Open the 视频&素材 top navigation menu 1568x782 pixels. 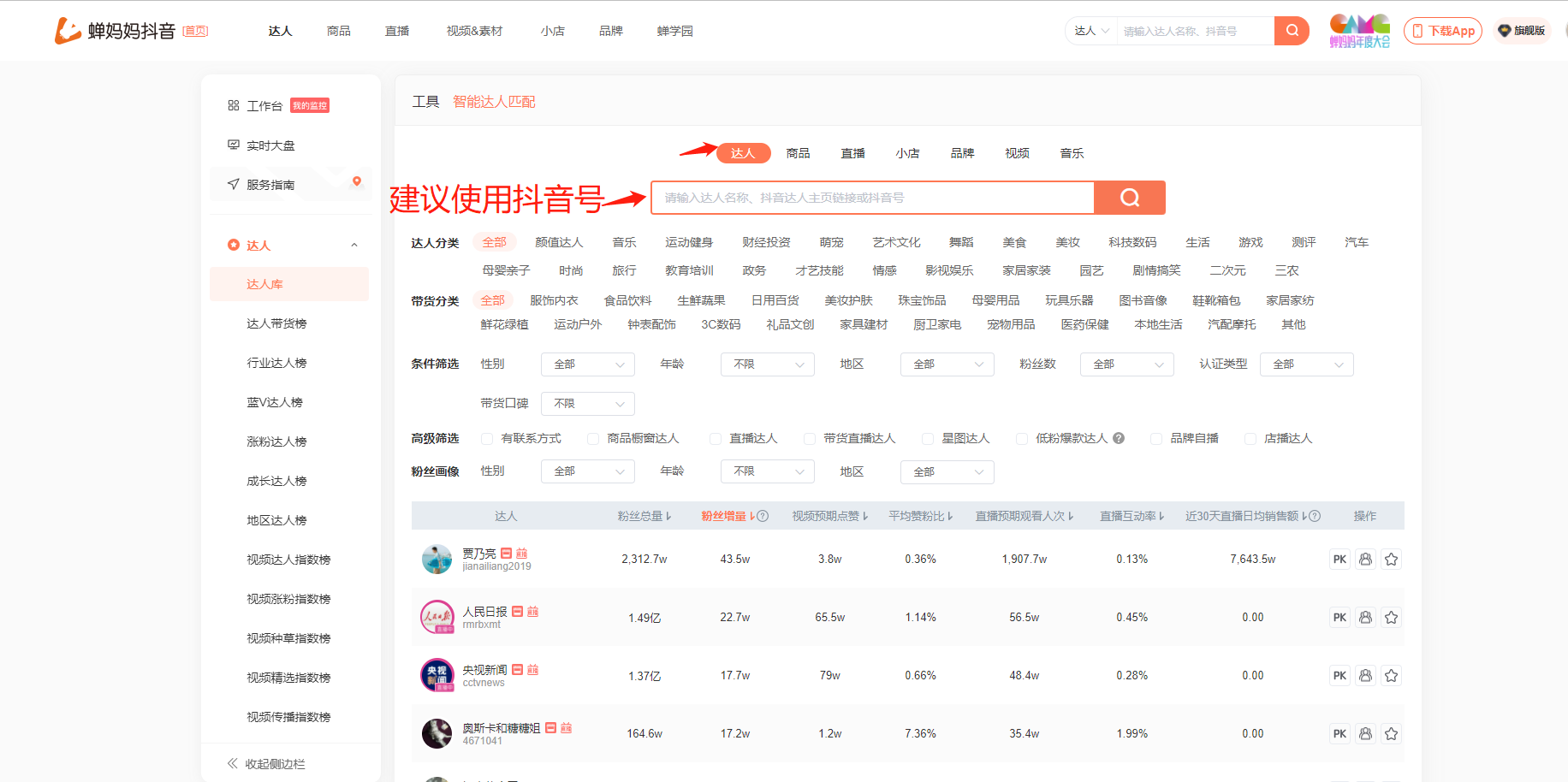474,31
